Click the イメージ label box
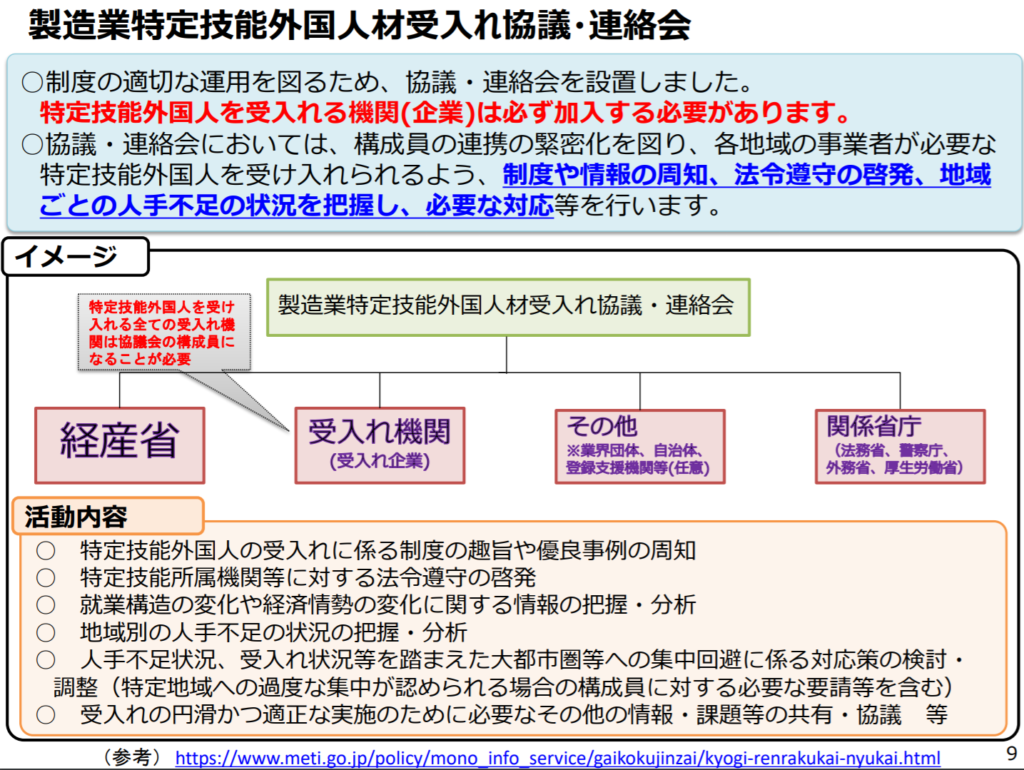 75,257
